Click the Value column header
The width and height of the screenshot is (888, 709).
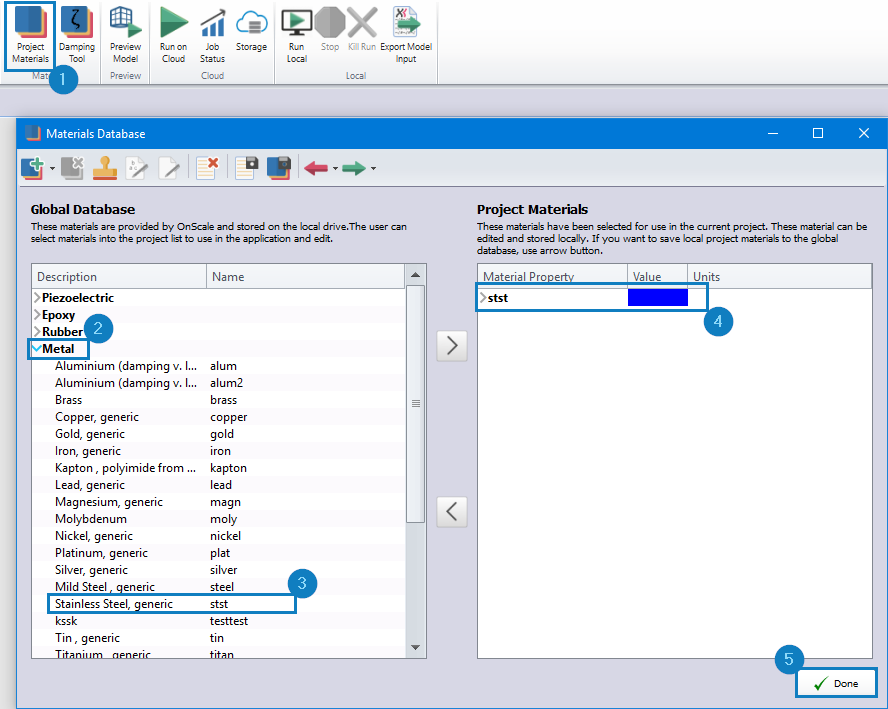pos(657,276)
